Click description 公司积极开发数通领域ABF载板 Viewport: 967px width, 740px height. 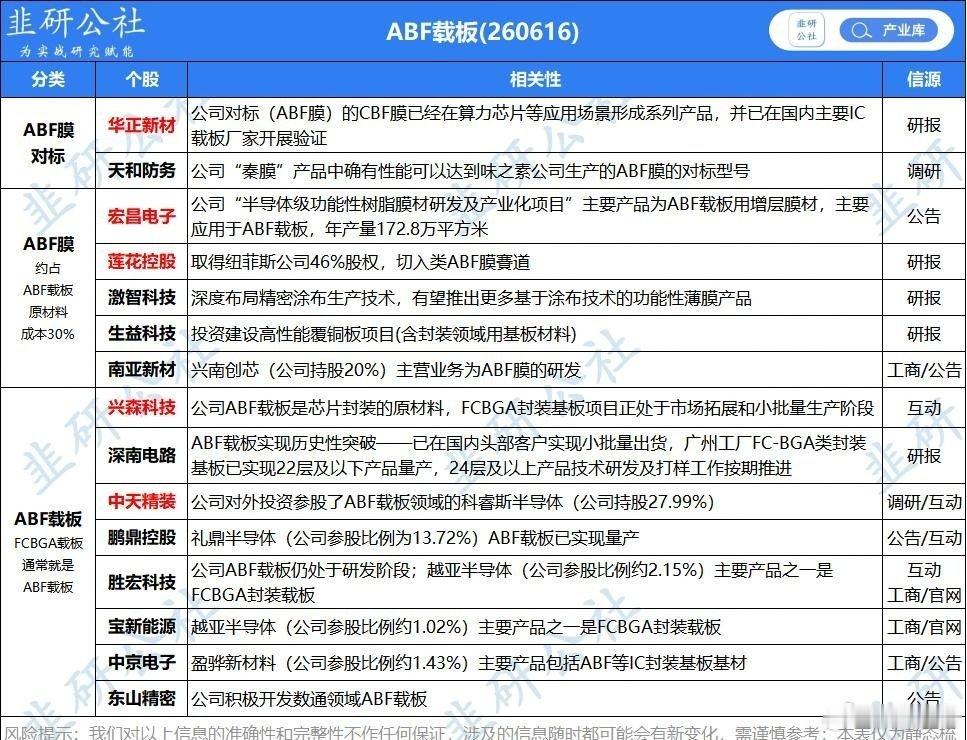click(x=308, y=699)
